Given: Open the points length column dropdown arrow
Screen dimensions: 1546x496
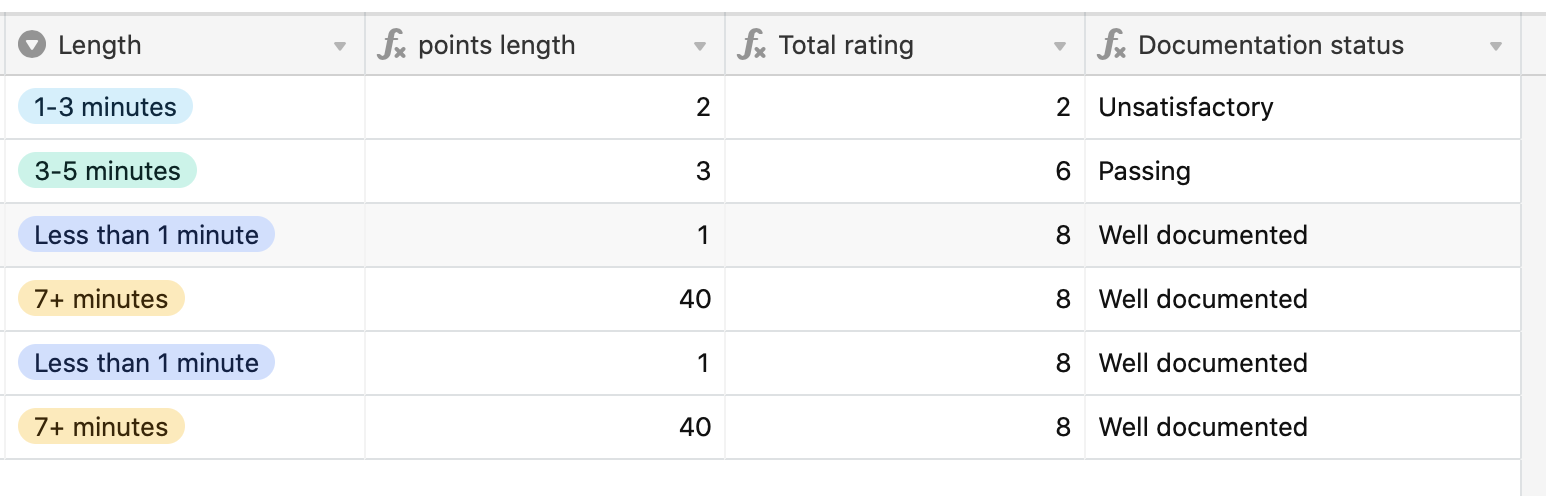Looking at the screenshot, I should (x=700, y=46).
